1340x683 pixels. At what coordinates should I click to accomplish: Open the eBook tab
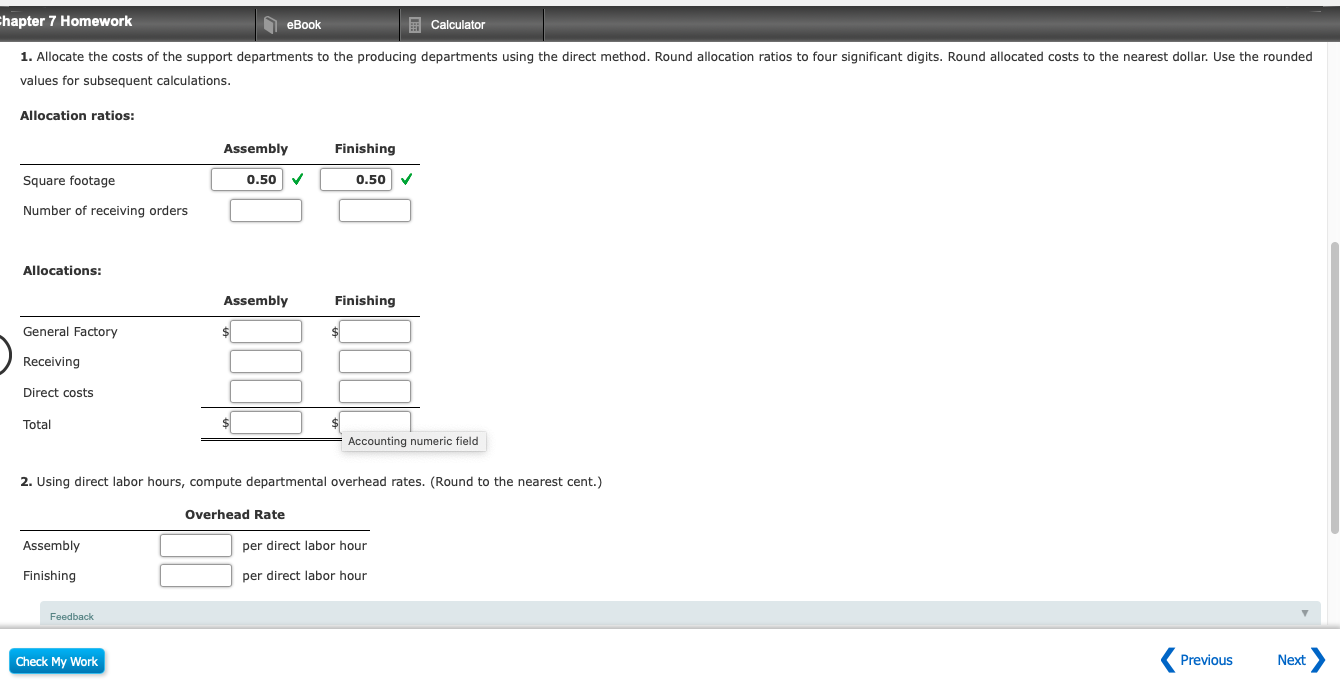(328, 24)
